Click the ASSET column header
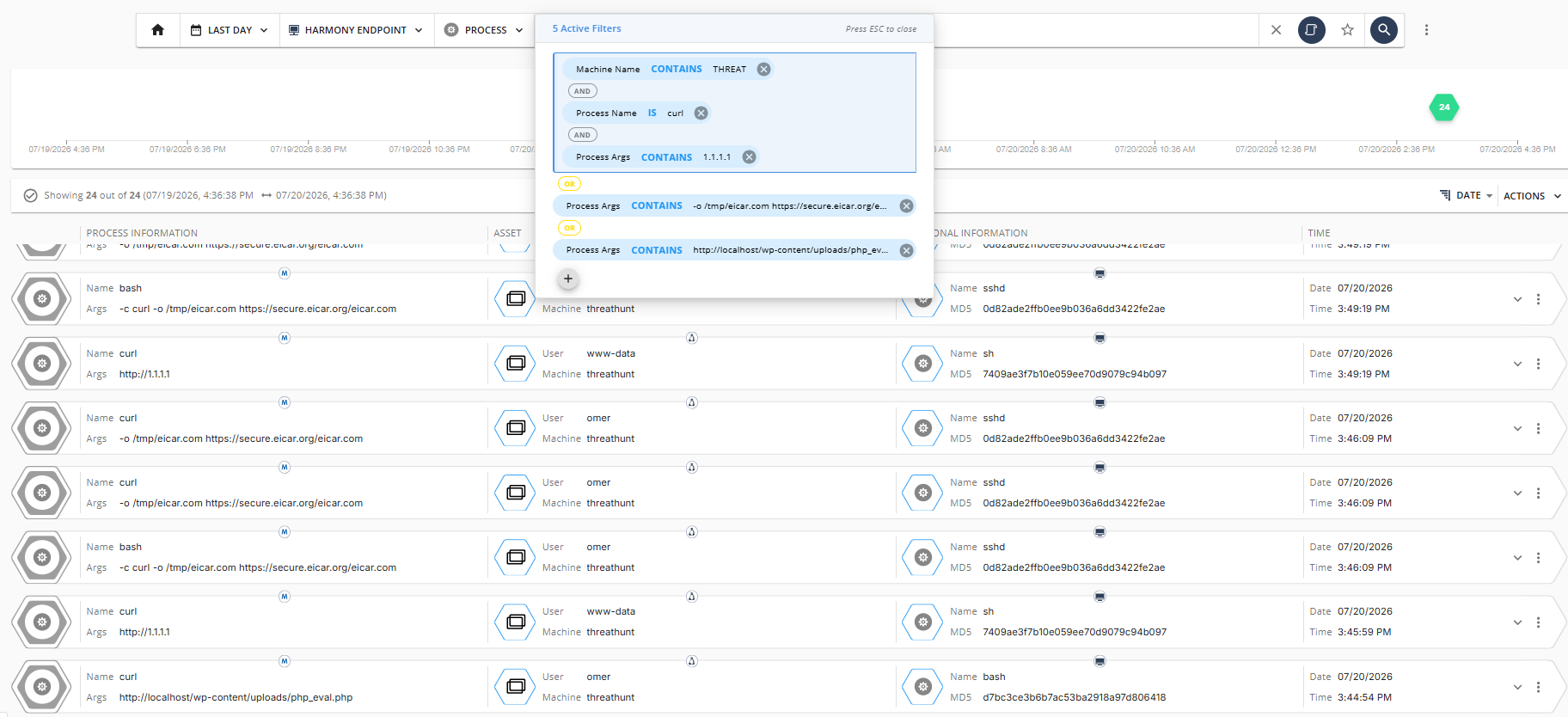 (x=507, y=233)
